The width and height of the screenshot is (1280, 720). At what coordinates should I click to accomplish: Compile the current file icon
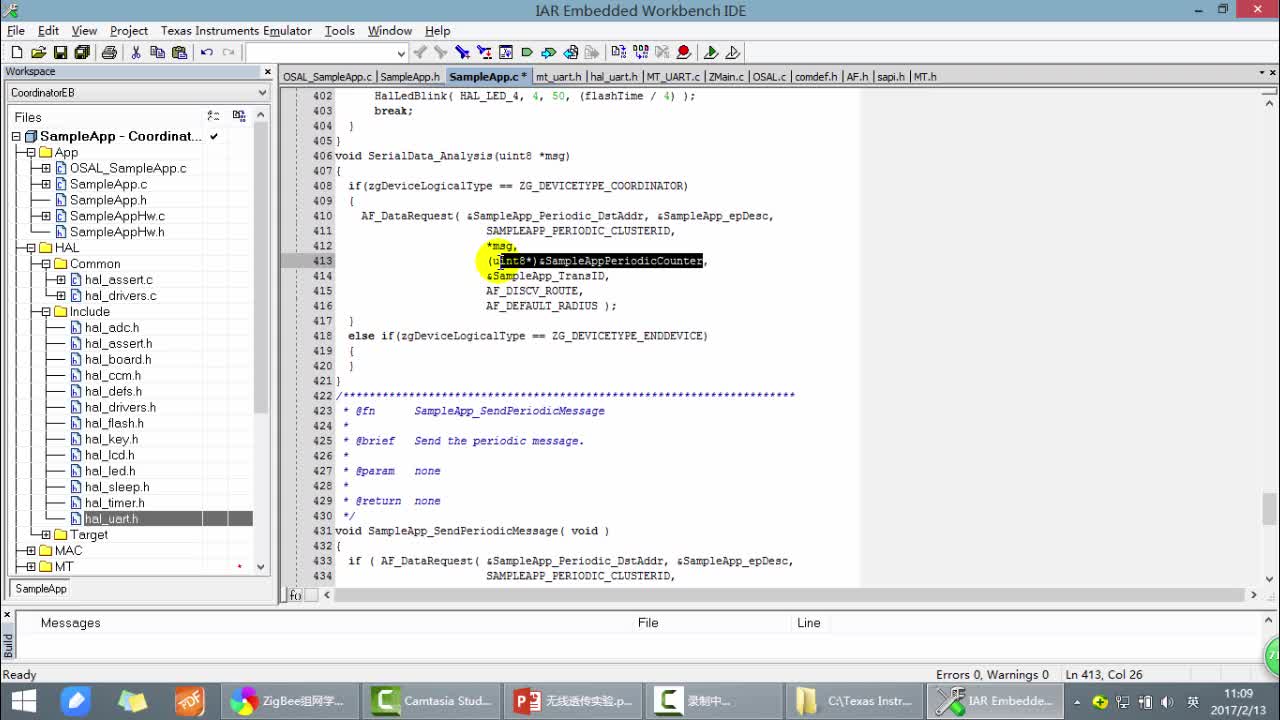pyautogui.click(x=618, y=52)
